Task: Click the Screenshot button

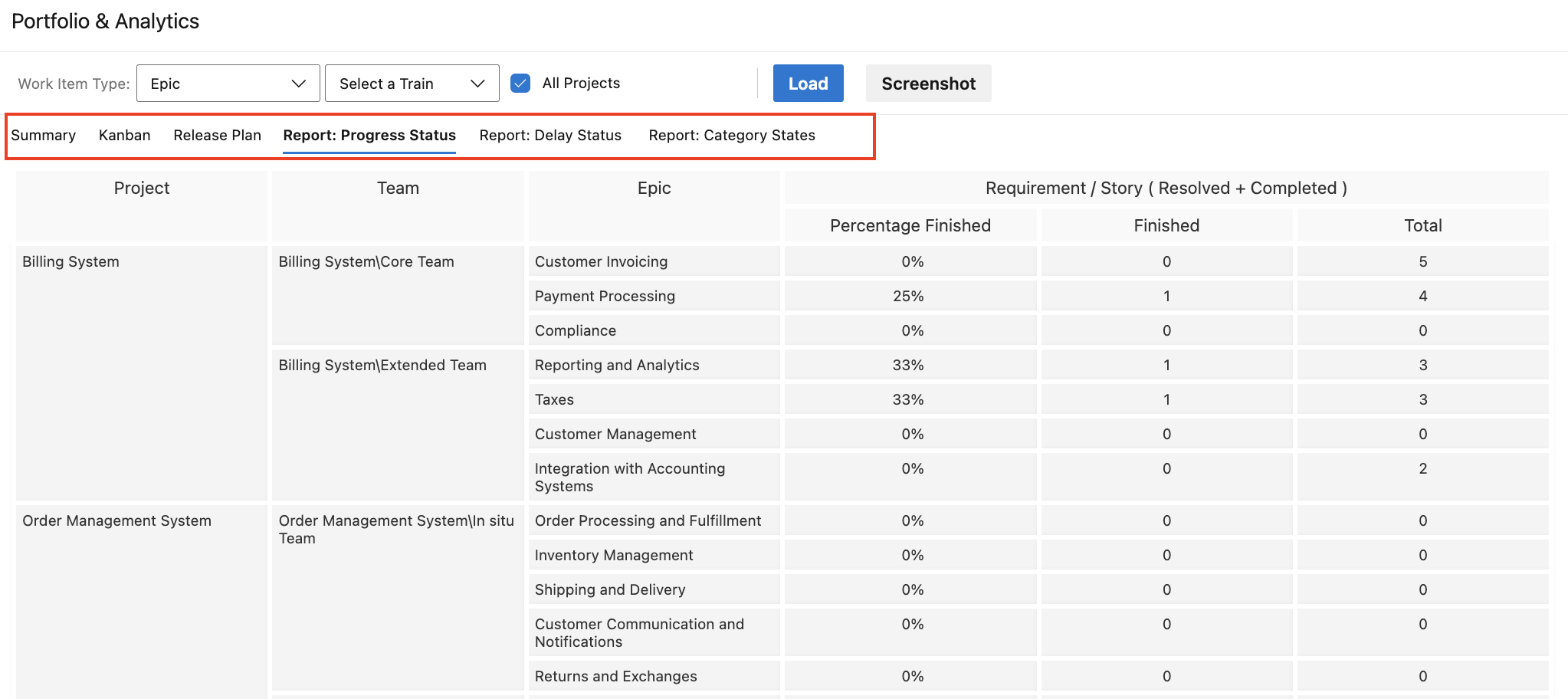Action: [x=928, y=83]
